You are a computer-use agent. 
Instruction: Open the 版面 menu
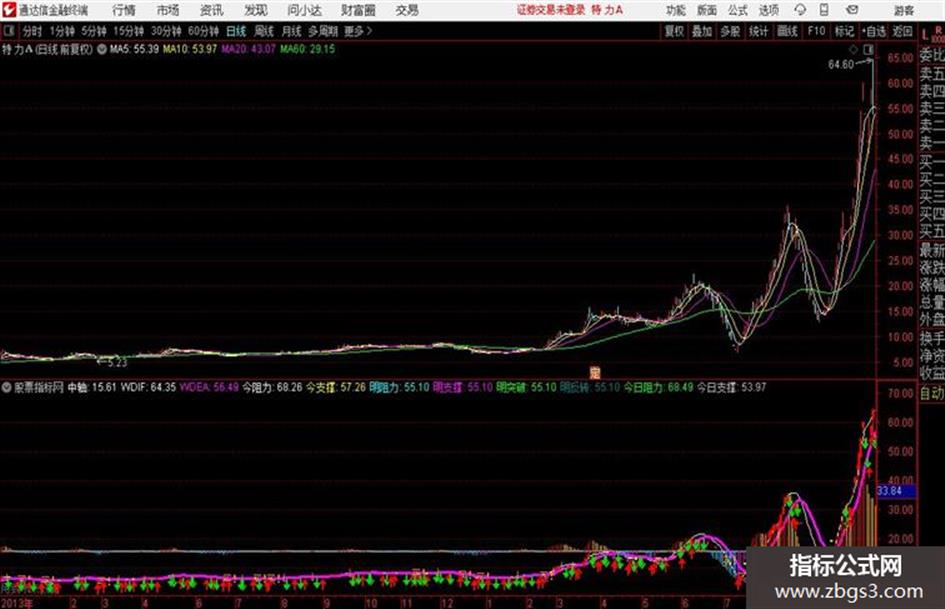click(706, 10)
